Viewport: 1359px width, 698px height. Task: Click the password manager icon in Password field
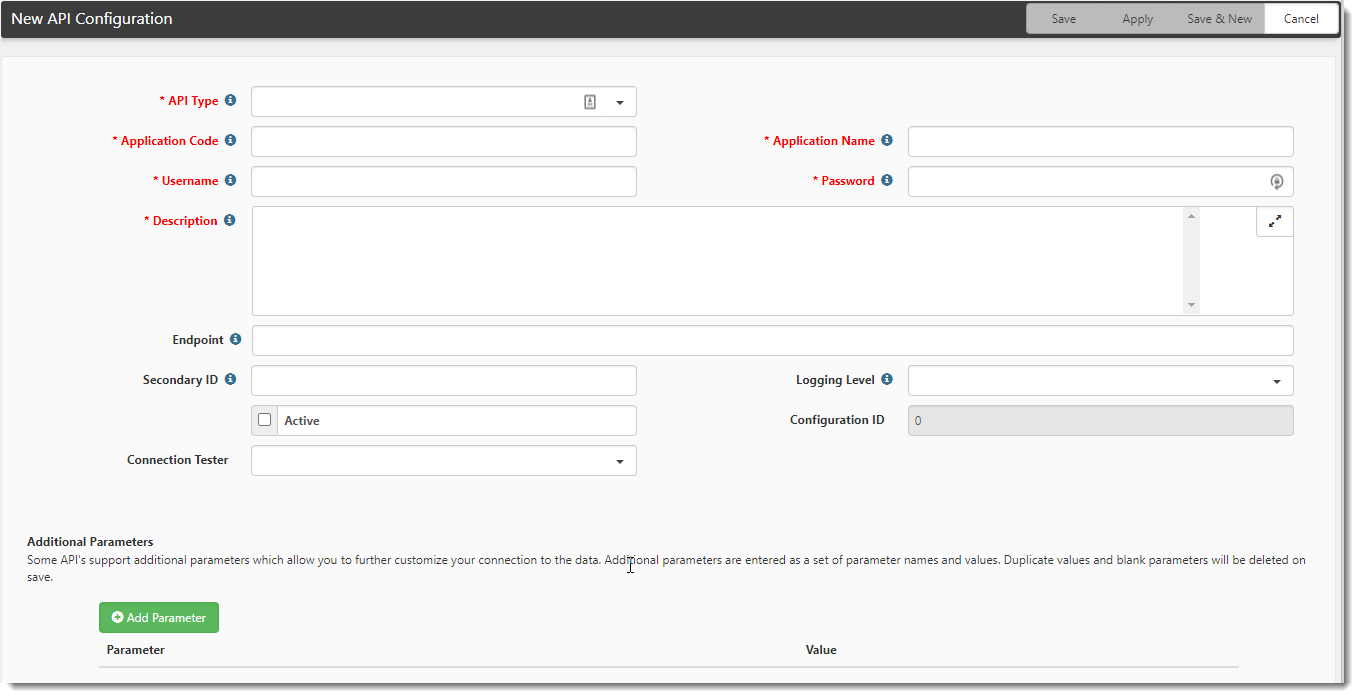click(1276, 182)
